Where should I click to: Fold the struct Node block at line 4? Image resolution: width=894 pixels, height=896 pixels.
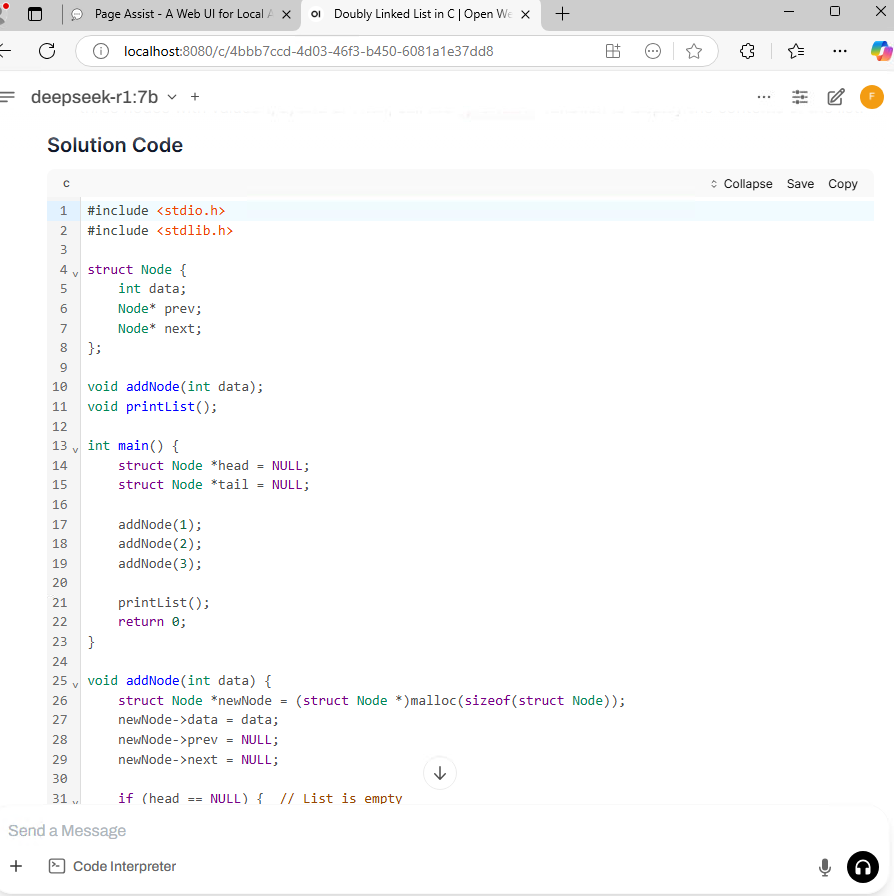[x=75, y=274]
